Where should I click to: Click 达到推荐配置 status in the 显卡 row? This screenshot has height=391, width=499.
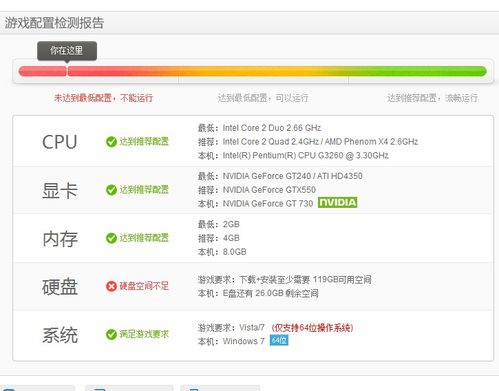coord(144,190)
